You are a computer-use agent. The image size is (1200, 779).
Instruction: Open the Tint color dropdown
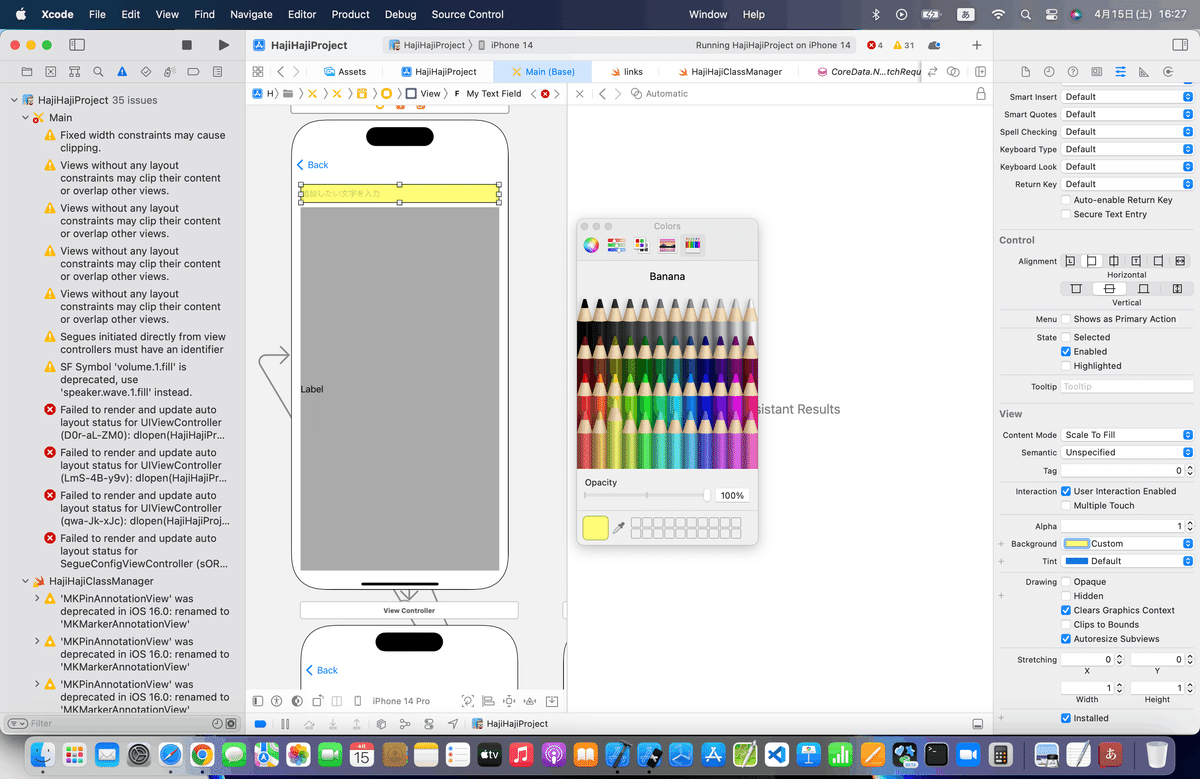[1128, 561]
